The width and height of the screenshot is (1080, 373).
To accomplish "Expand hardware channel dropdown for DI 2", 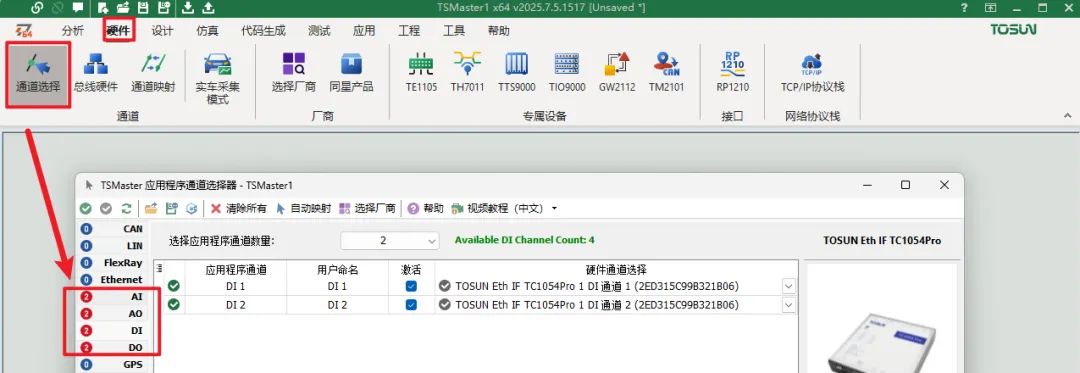I will pyautogui.click(x=789, y=304).
